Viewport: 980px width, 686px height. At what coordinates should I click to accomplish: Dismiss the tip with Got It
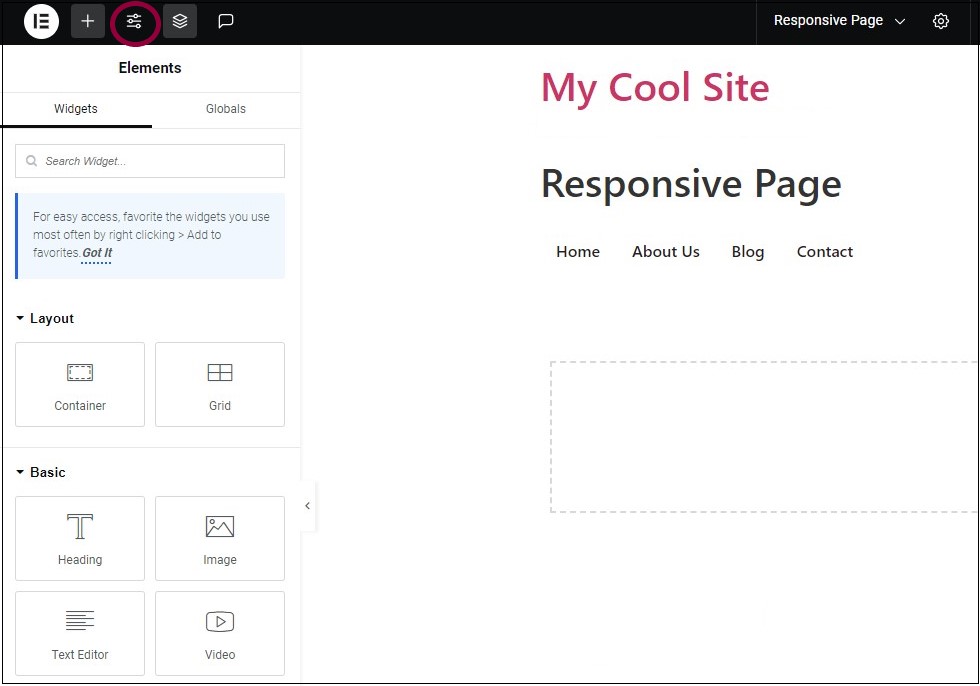(x=97, y=254)
